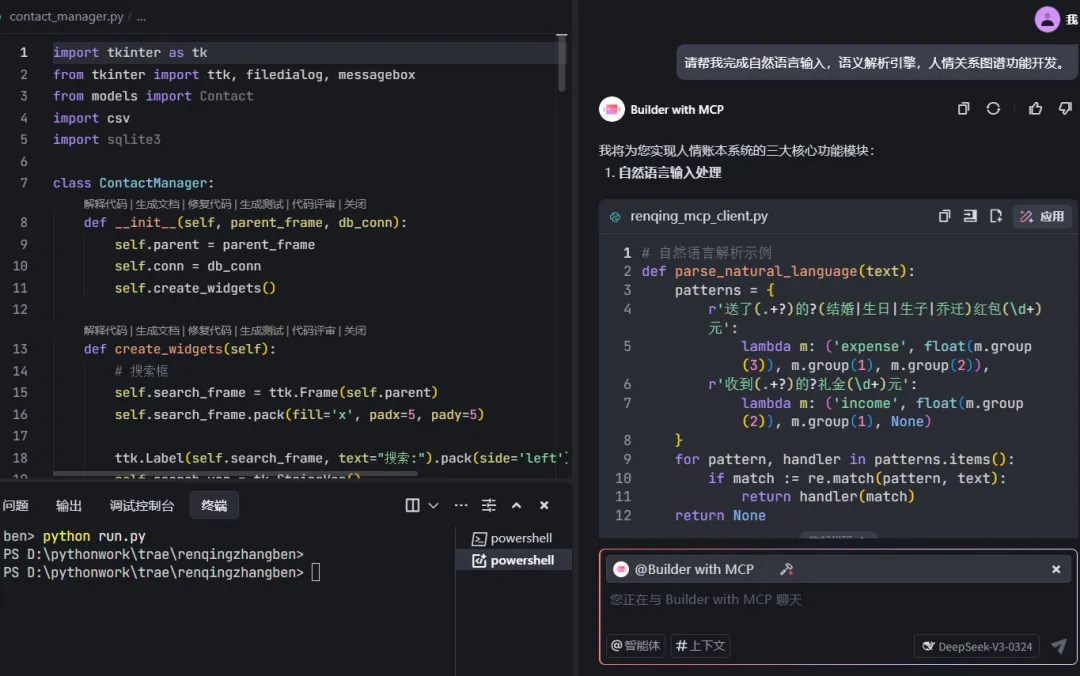Screen dimensions: 1080x676
Task: Maximize the terminal panel with up chevron
Action: click(x=516, y=506)
